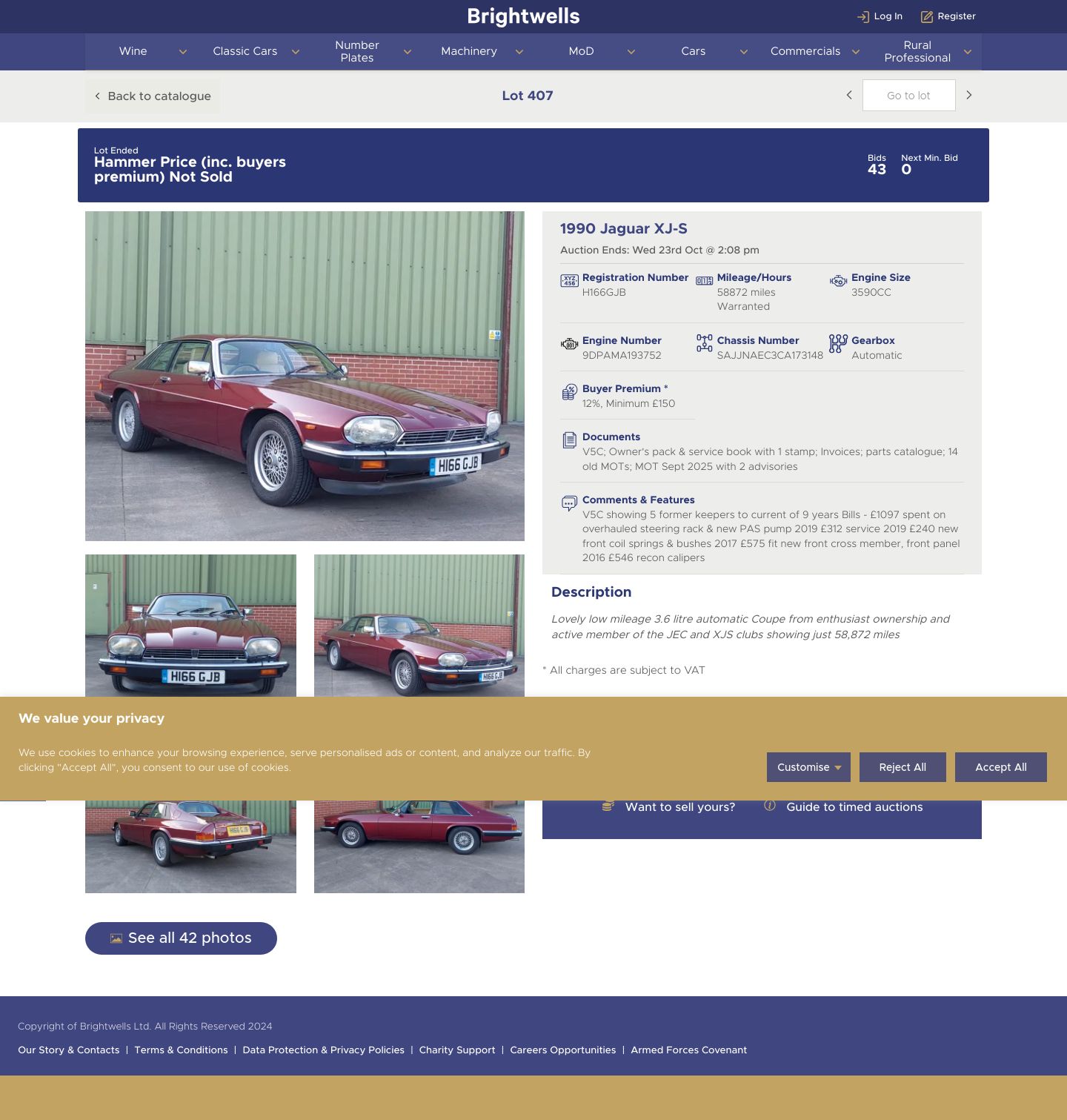
Task: Click the Register pencil icon
Action: tap(926, 16)
